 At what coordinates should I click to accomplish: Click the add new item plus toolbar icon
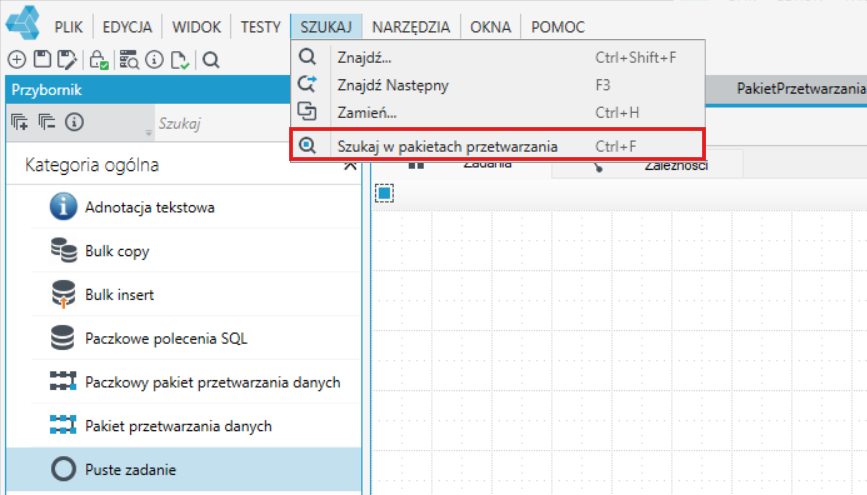click(x=17, y=59)
